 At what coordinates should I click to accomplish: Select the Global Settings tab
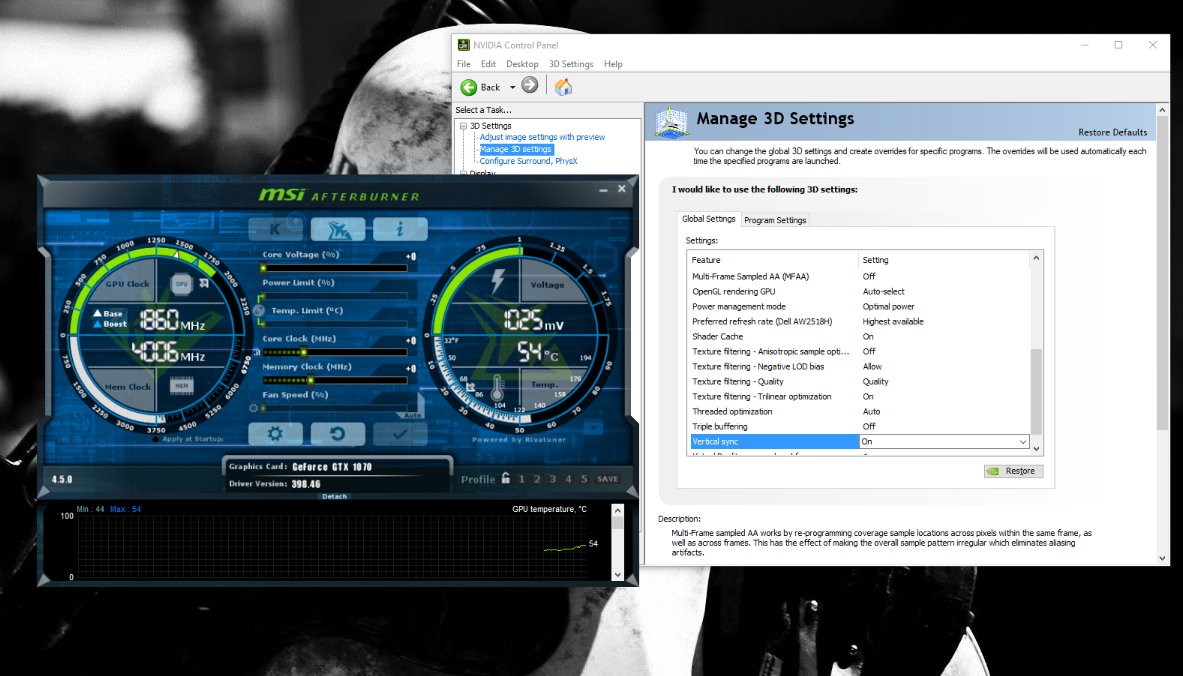tap(708, 219)
